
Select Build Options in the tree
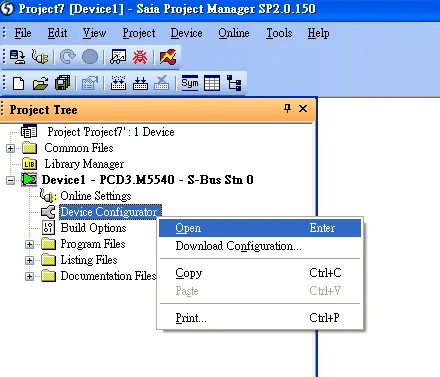coord(93,228)
